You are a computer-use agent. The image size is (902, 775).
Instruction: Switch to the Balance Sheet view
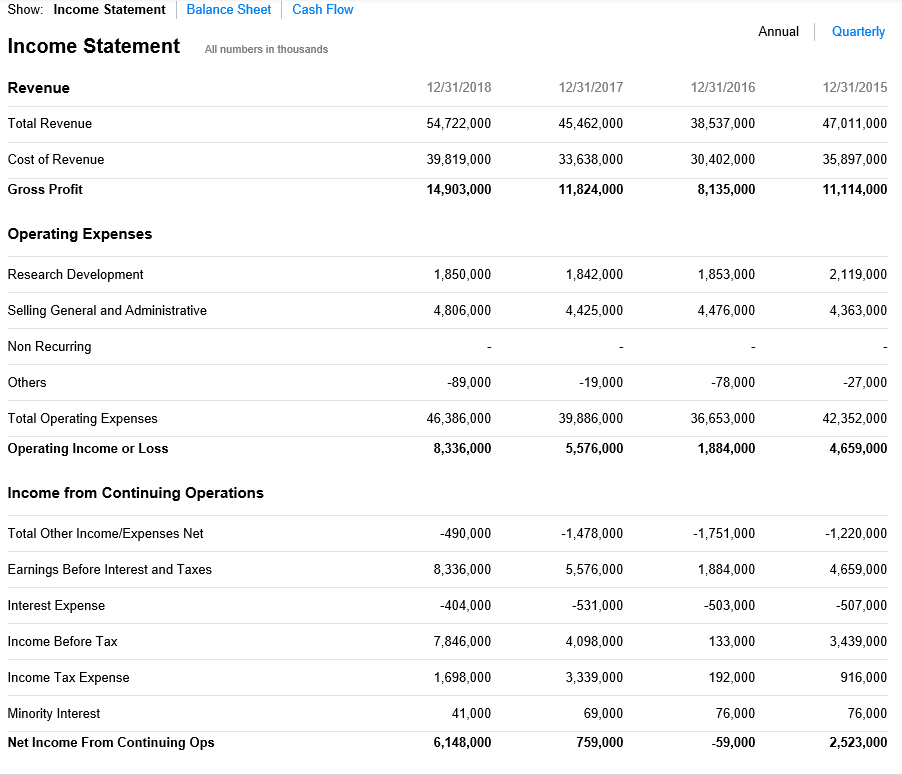click(x=228, y=9)
